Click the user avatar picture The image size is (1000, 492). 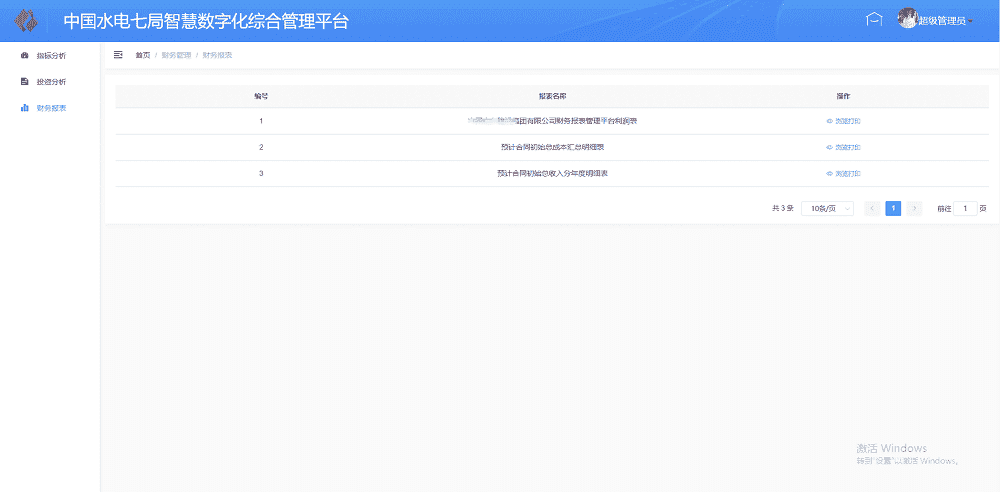pos(907,19)
